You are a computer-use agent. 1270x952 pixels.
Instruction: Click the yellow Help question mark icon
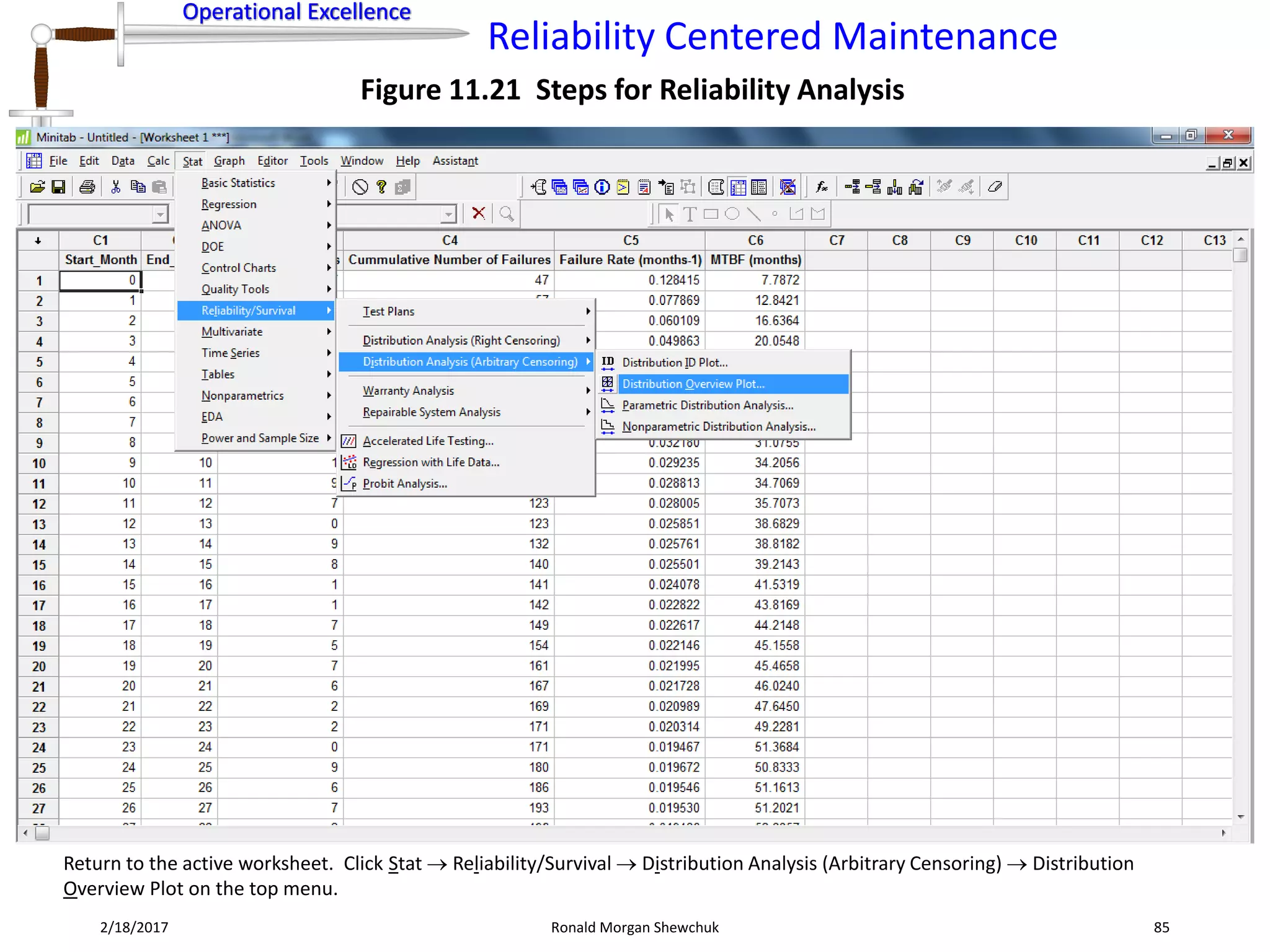point(381,187)
